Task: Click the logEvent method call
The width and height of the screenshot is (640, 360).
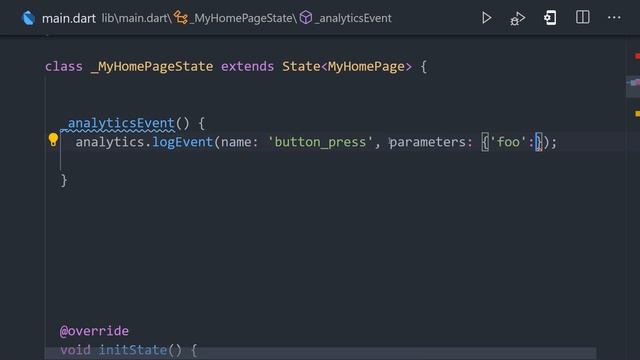Action: click(x=182, y=142)
